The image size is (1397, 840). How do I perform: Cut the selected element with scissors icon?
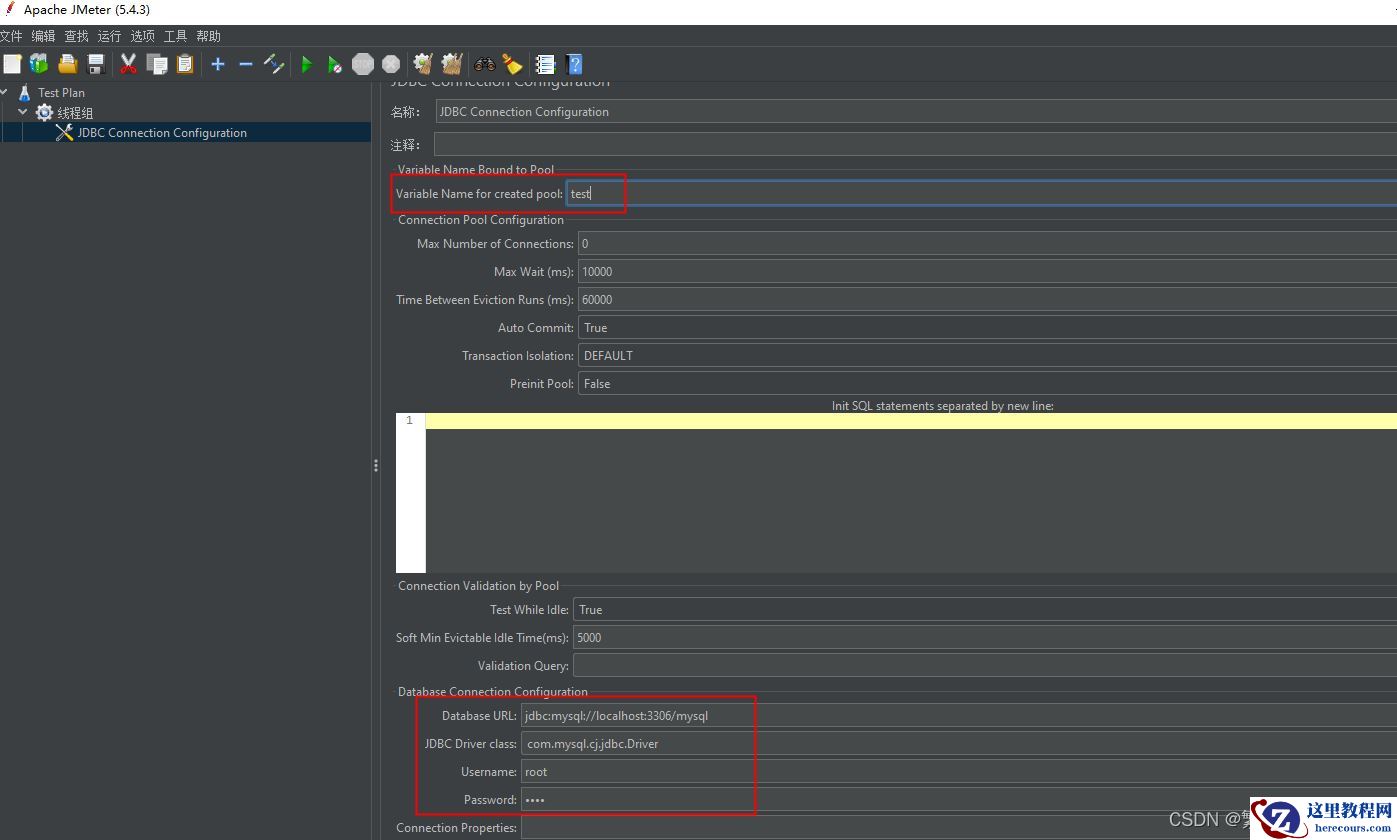pyautogui.click(x=128, y=64)
